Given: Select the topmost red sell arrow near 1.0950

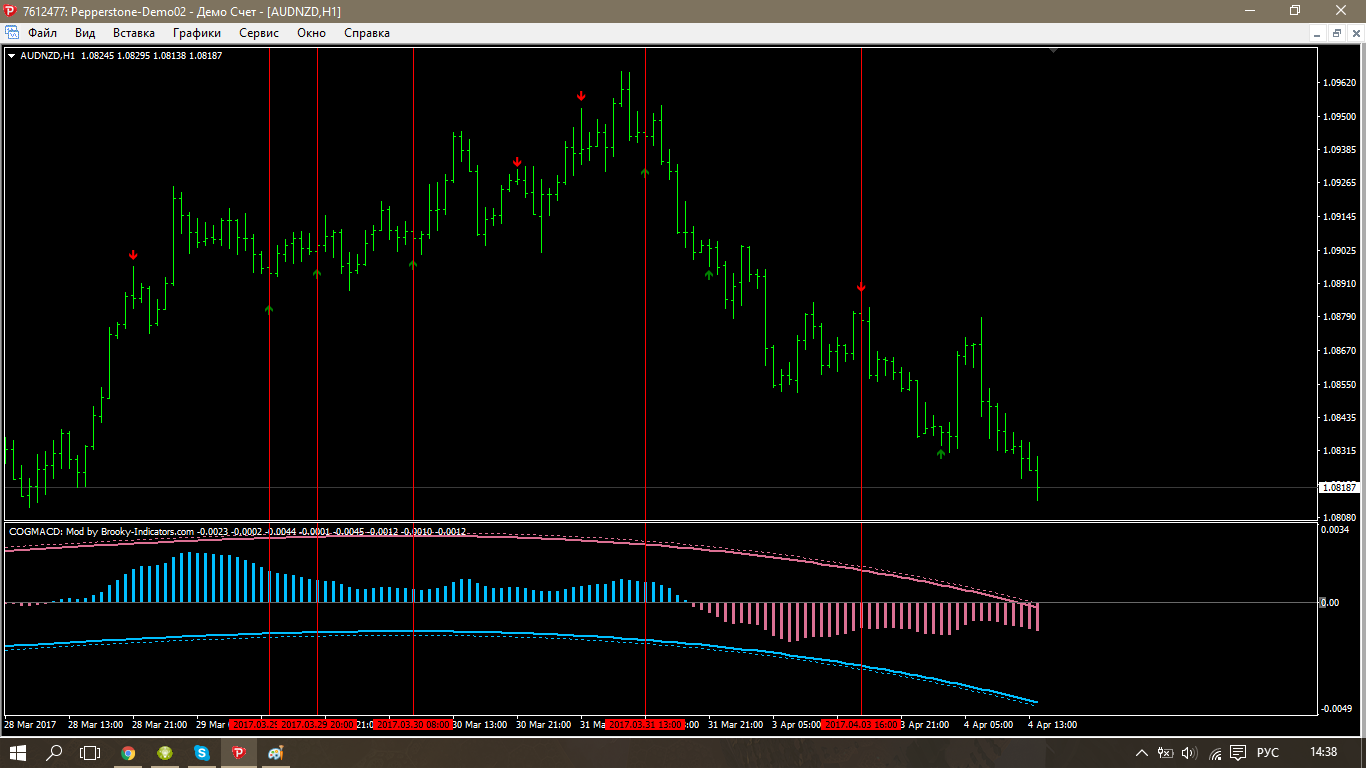Looking at the screenshot, I should click(x=581, y=96).
